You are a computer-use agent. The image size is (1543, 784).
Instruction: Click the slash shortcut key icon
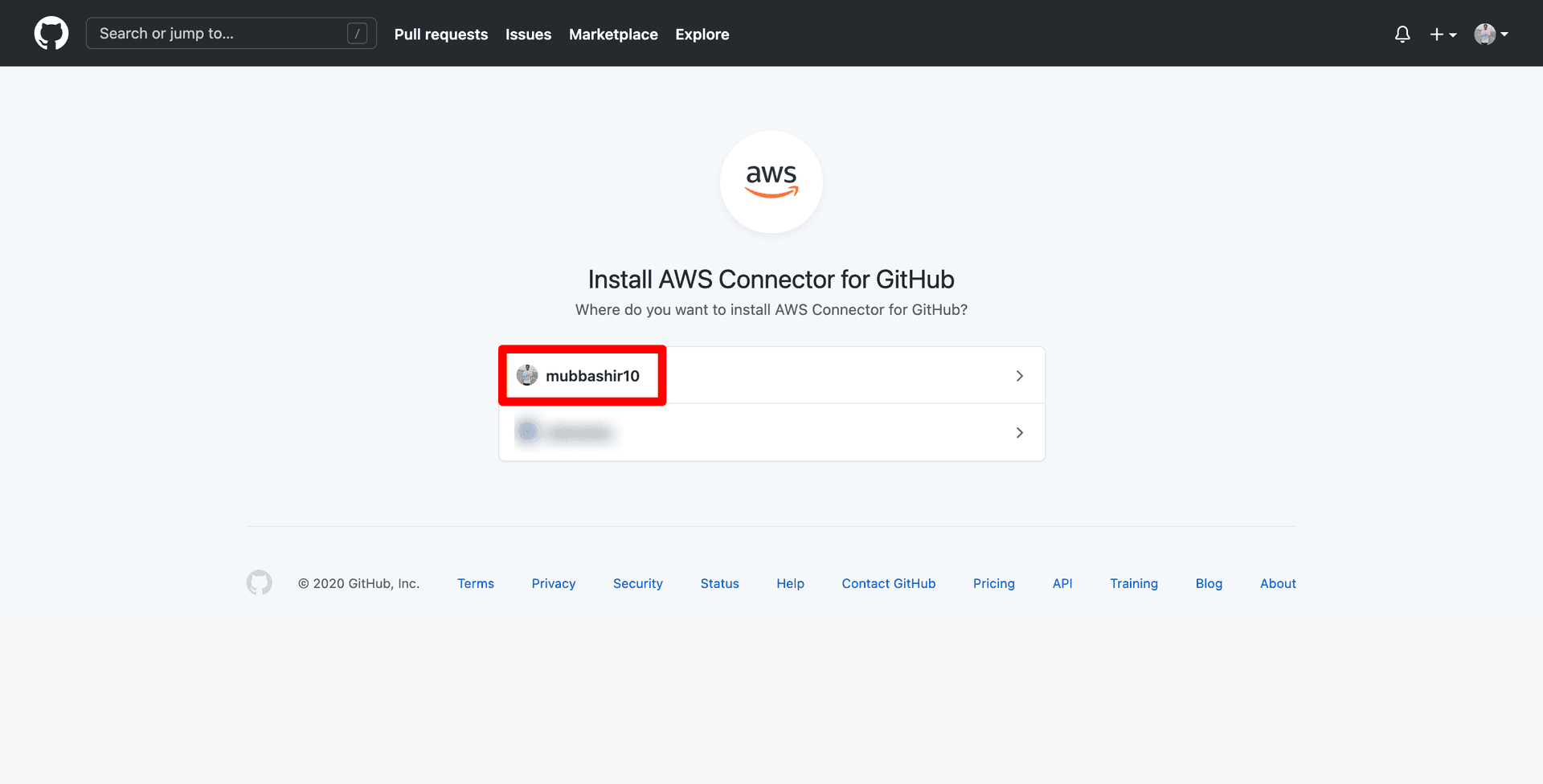tap(358, 34)
